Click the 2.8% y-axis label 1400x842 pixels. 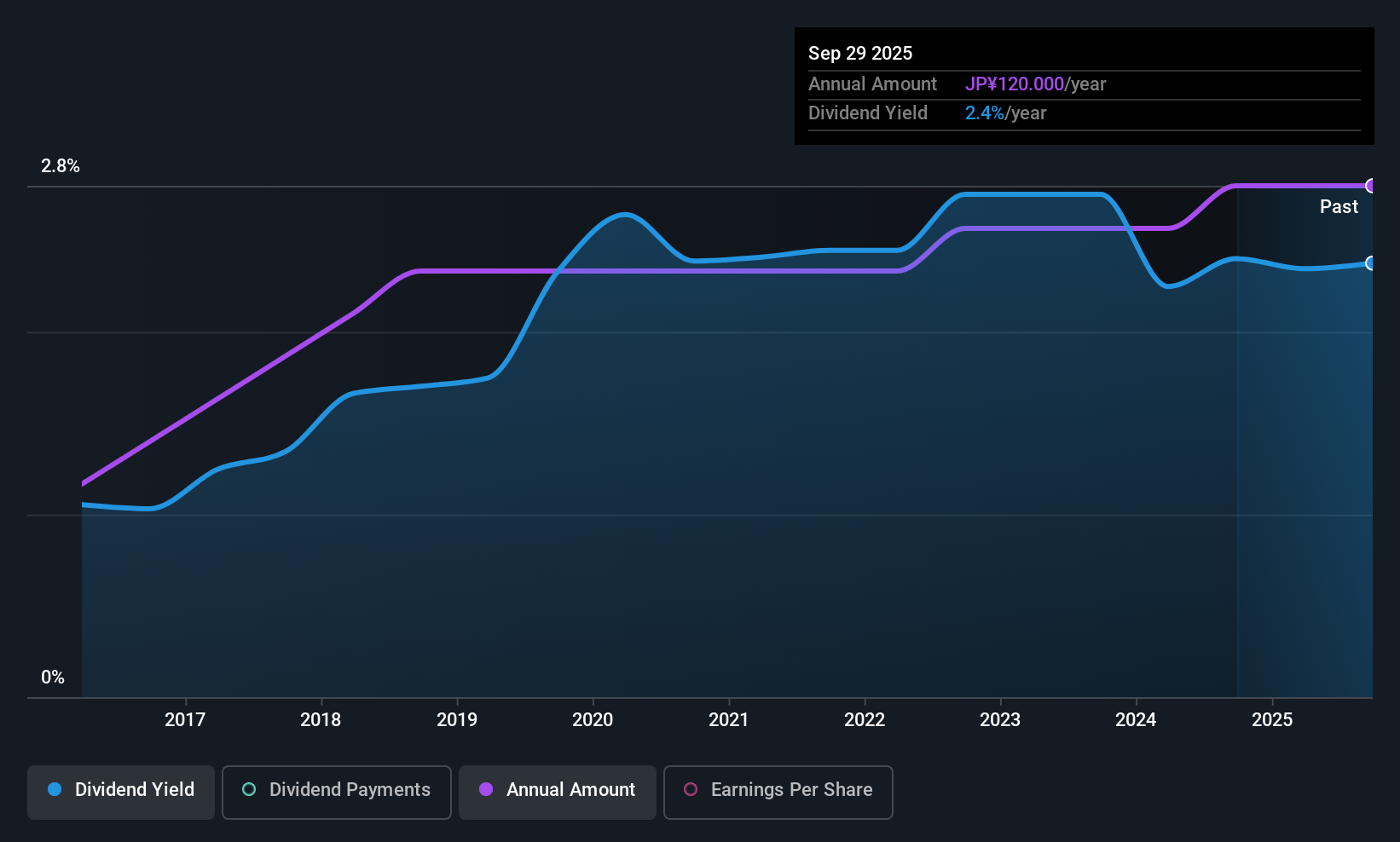click(61, 166)
